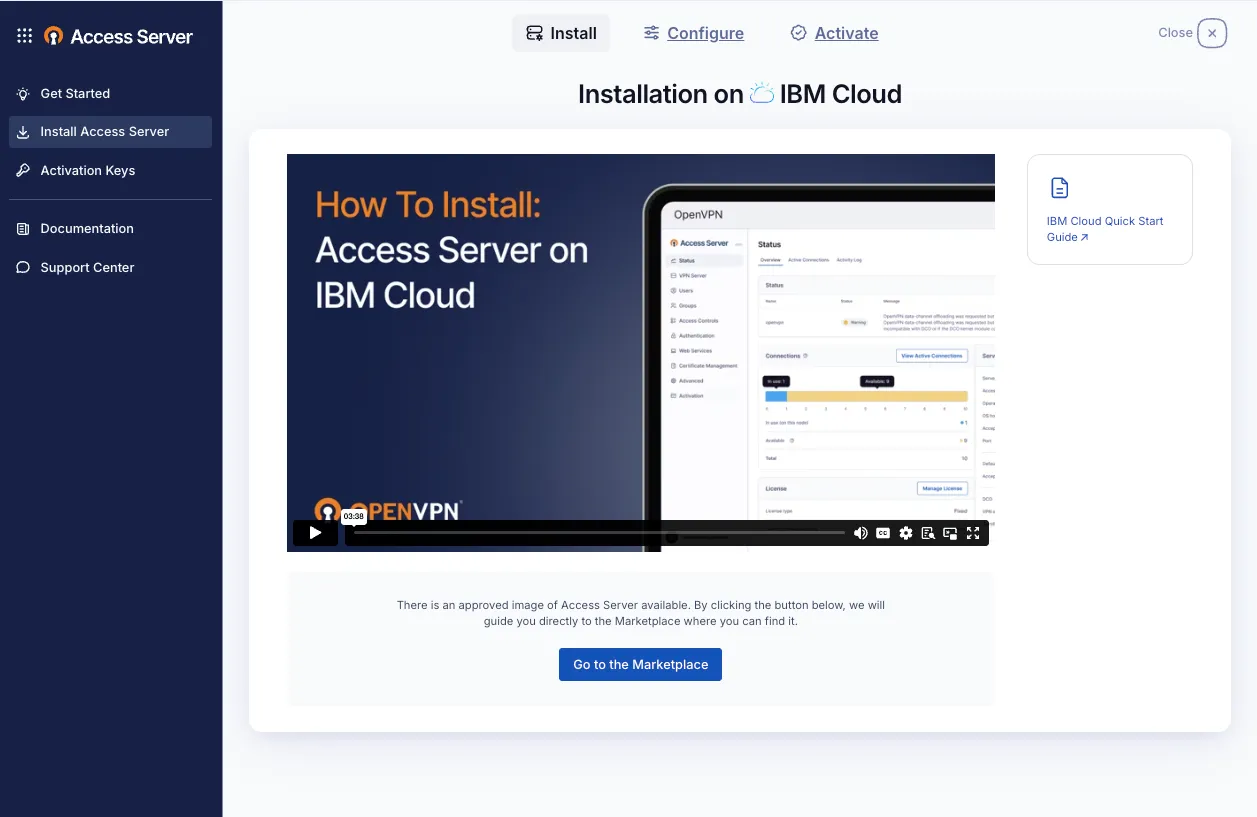This screenshot has height=817, width=1257.
Task: Toggle closed captions on the video
Action: 883,533
